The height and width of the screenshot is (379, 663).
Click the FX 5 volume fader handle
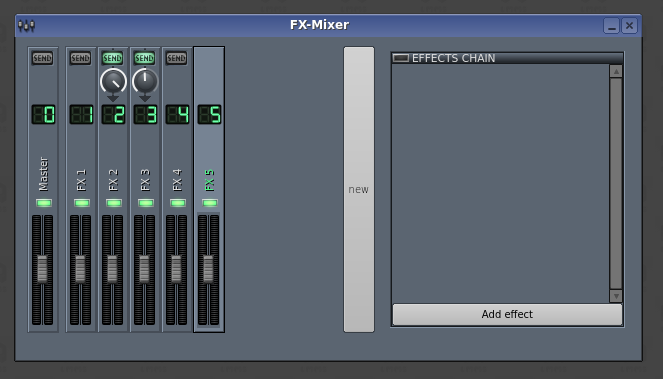click(208, 269)
